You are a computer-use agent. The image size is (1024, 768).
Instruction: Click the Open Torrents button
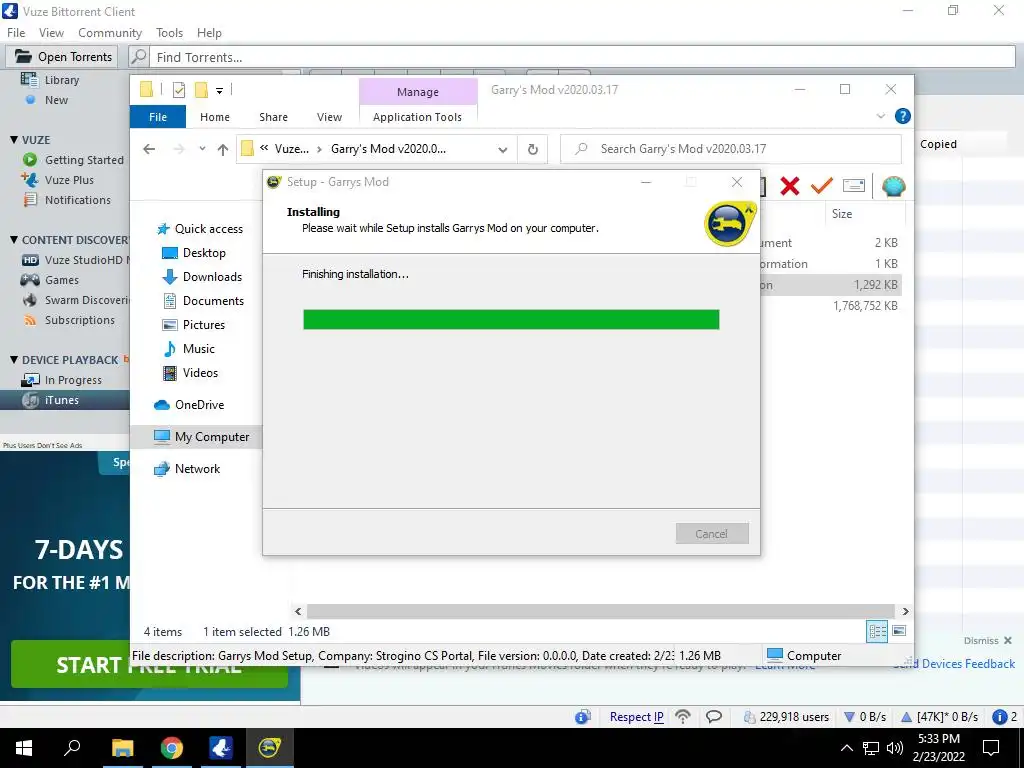[x=63, y=57]
